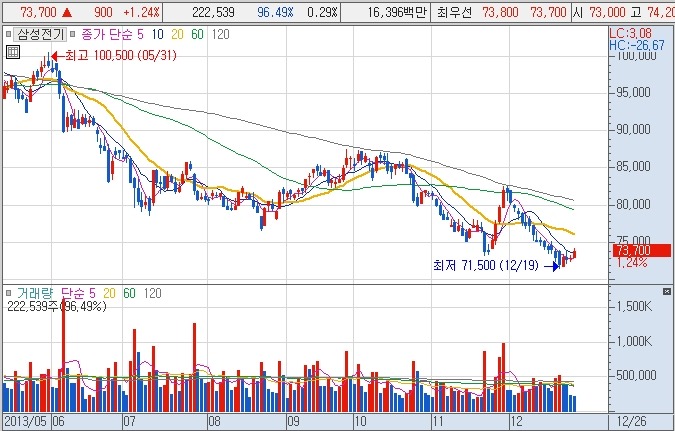Click the +1.24% change rate in top bar
Screen dimensions: 675x431
coord(141,12)
